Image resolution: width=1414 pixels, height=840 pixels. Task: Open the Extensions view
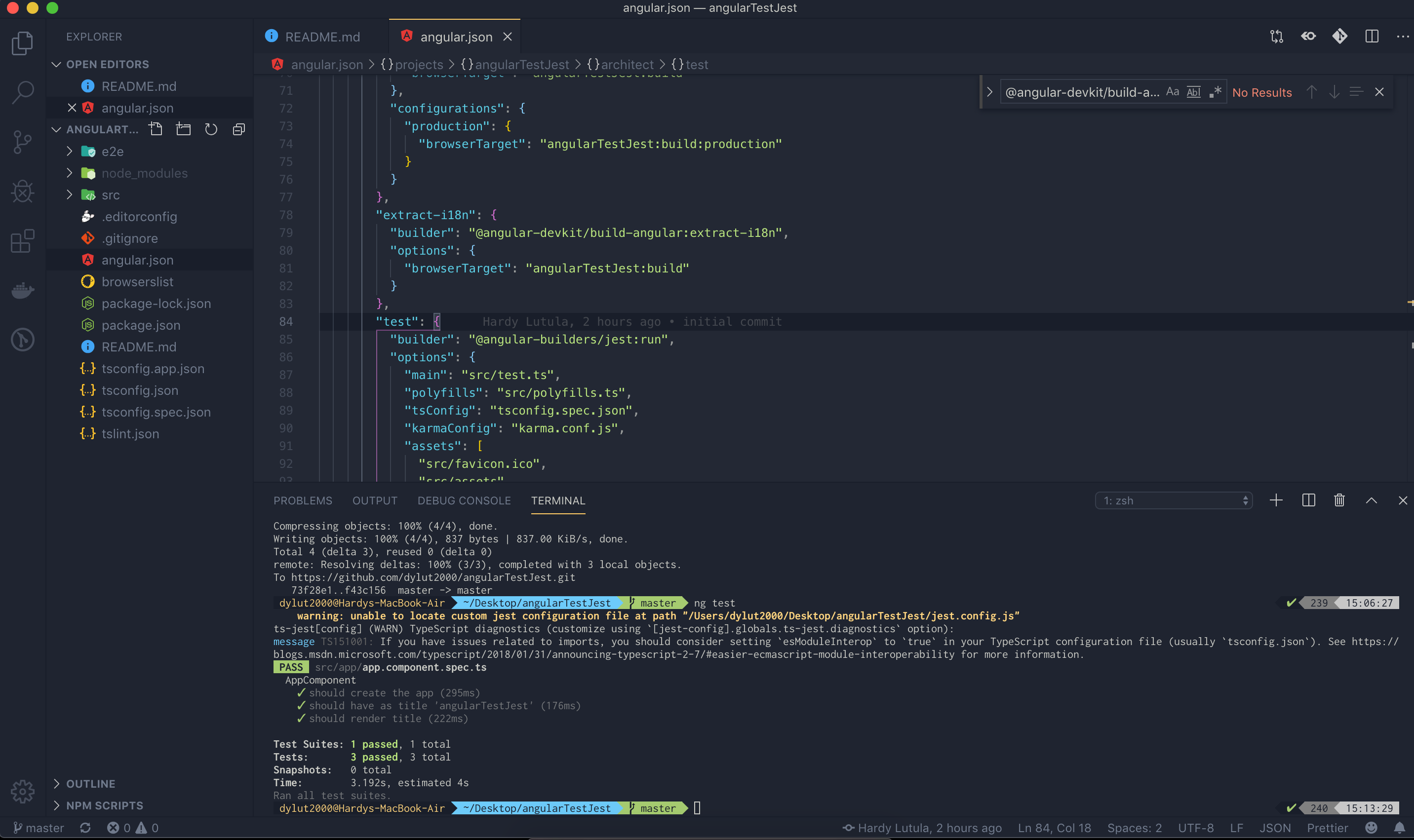23,241
